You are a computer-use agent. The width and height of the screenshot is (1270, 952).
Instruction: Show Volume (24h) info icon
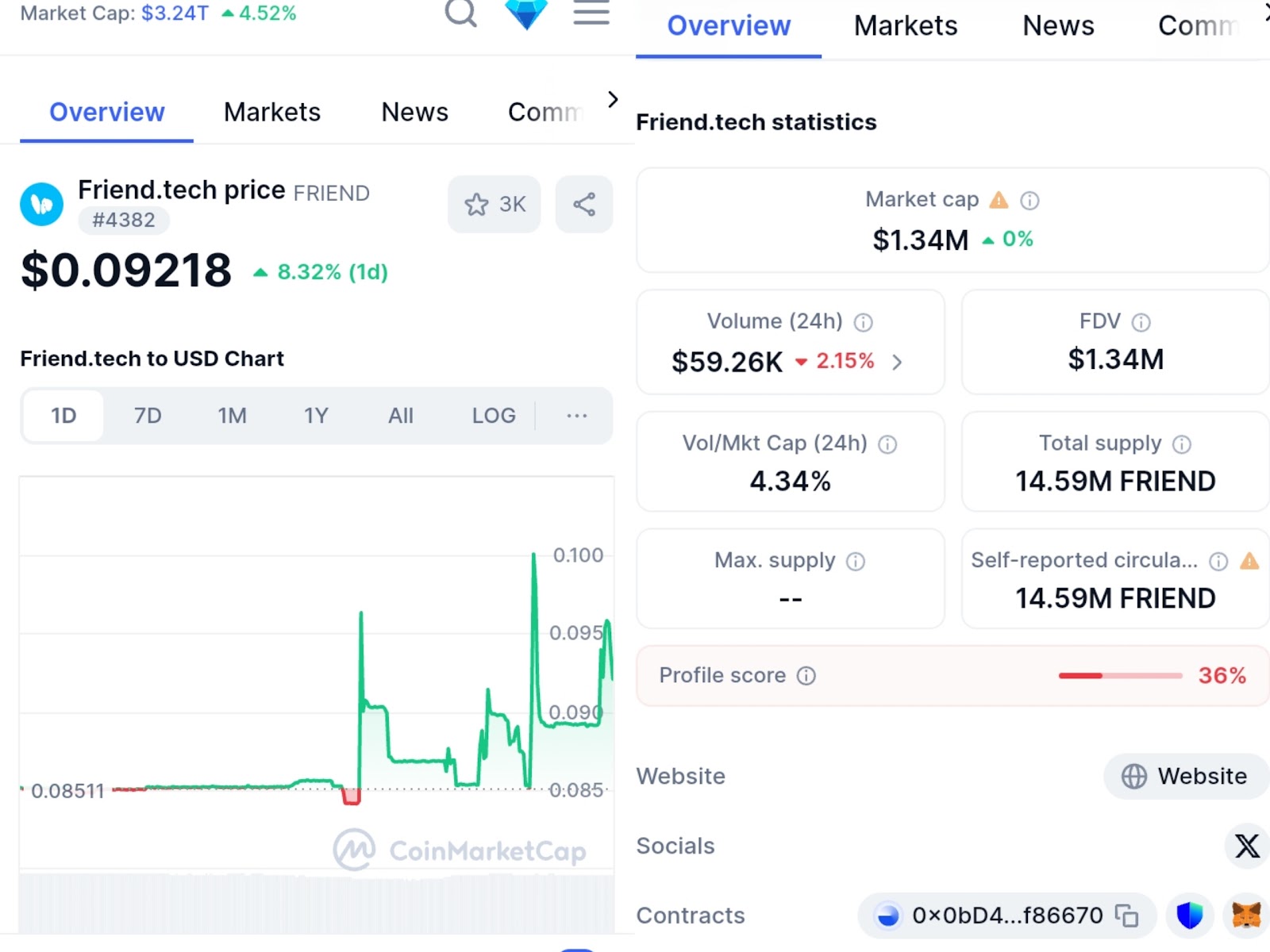863,322
